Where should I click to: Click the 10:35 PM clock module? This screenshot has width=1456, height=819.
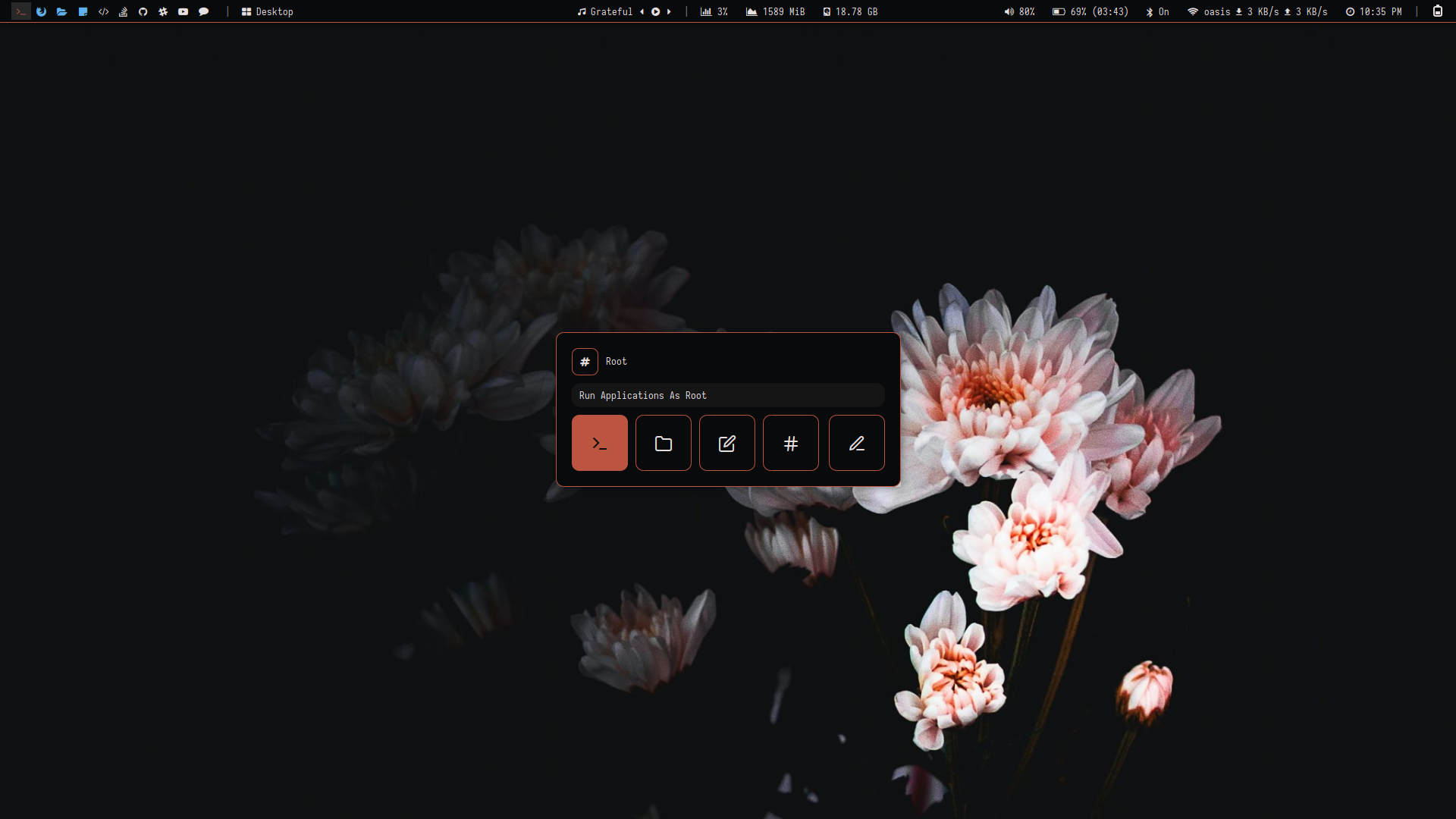pos(1373,11)
